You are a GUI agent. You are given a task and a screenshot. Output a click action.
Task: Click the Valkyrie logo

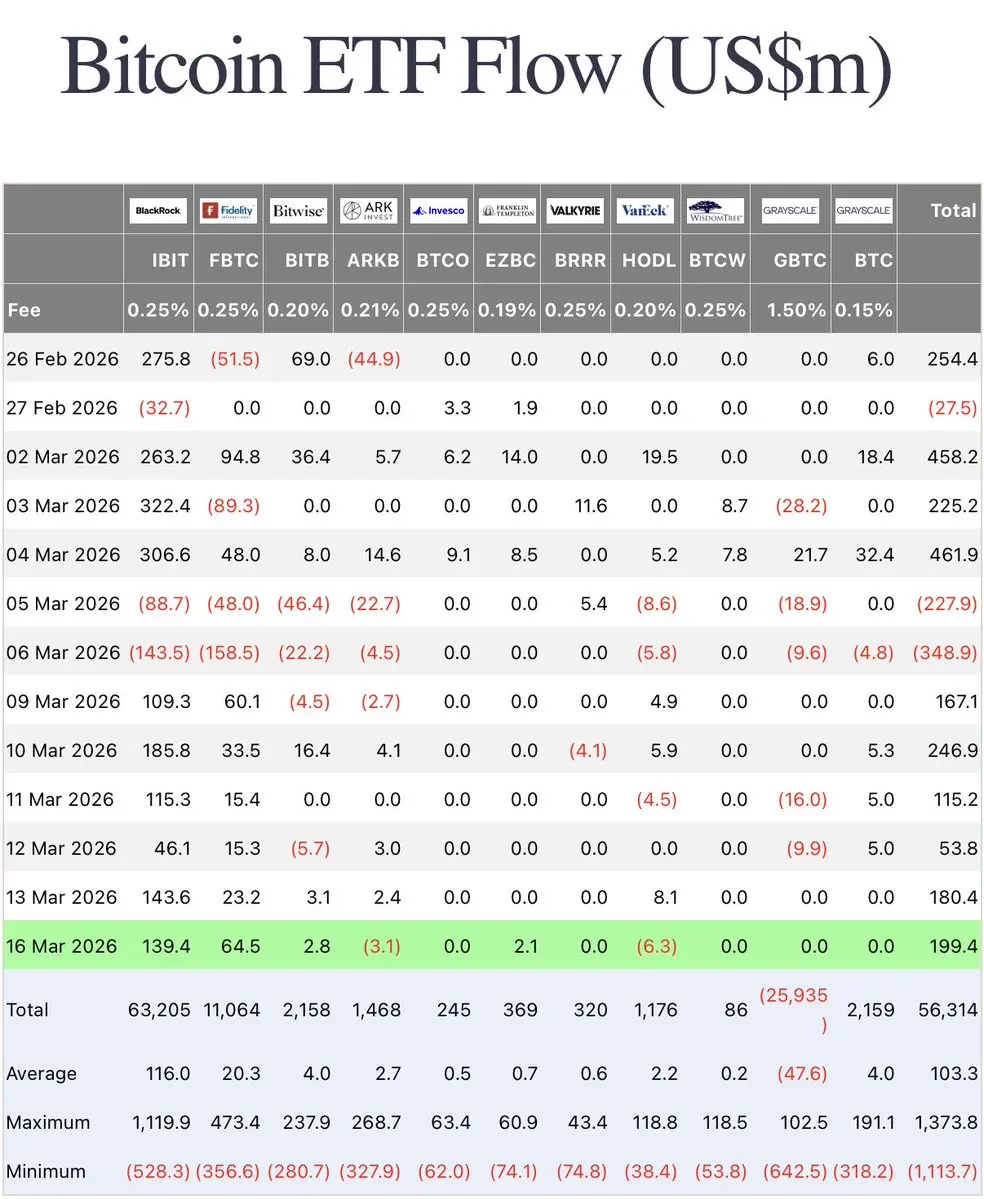click(x=575, y=210)
